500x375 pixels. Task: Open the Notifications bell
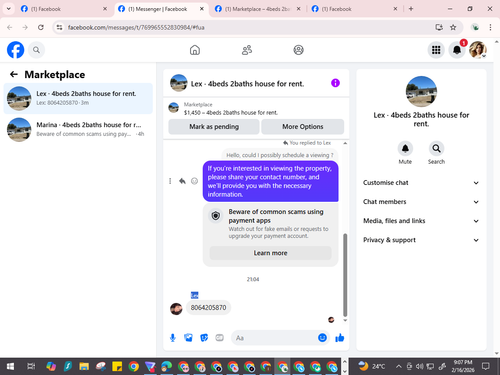(x=457, y=50)
